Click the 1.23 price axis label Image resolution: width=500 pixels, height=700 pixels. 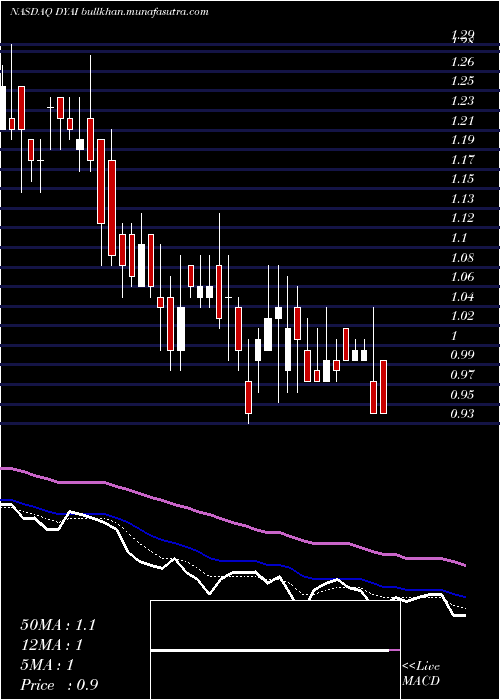click(462, 100)
